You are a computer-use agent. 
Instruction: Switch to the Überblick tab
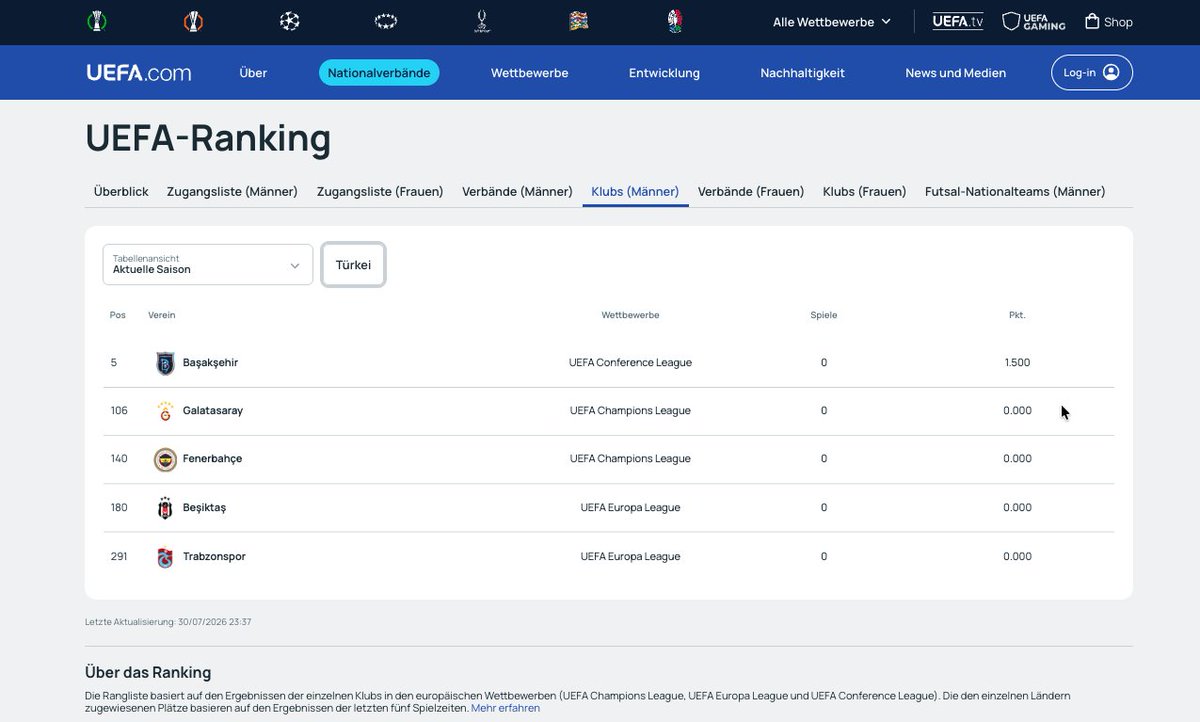pyautogui.click(x=121, y=191)
